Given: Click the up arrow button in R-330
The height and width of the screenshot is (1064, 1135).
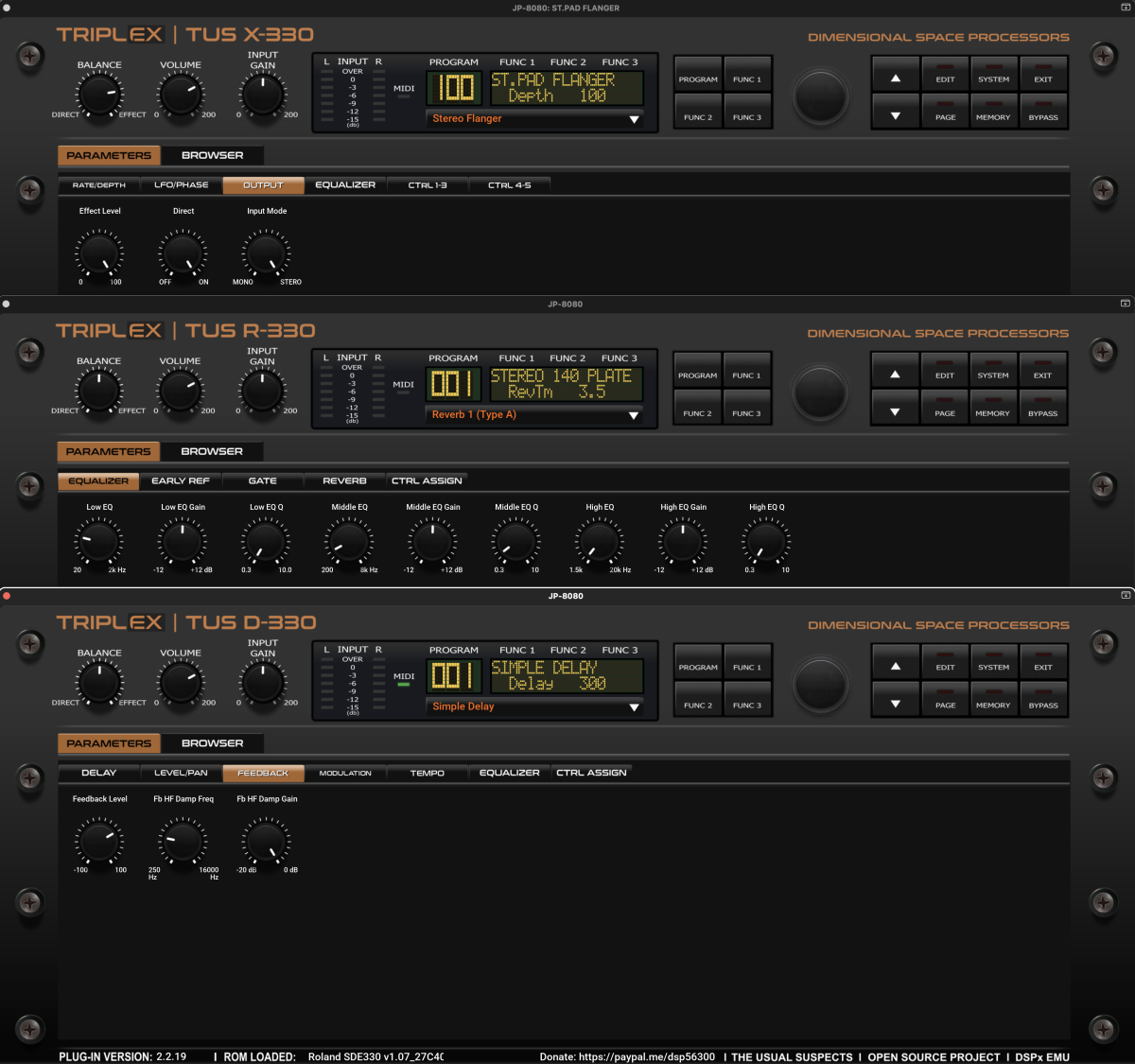Looking at the screenshot, I should [895, 375].
